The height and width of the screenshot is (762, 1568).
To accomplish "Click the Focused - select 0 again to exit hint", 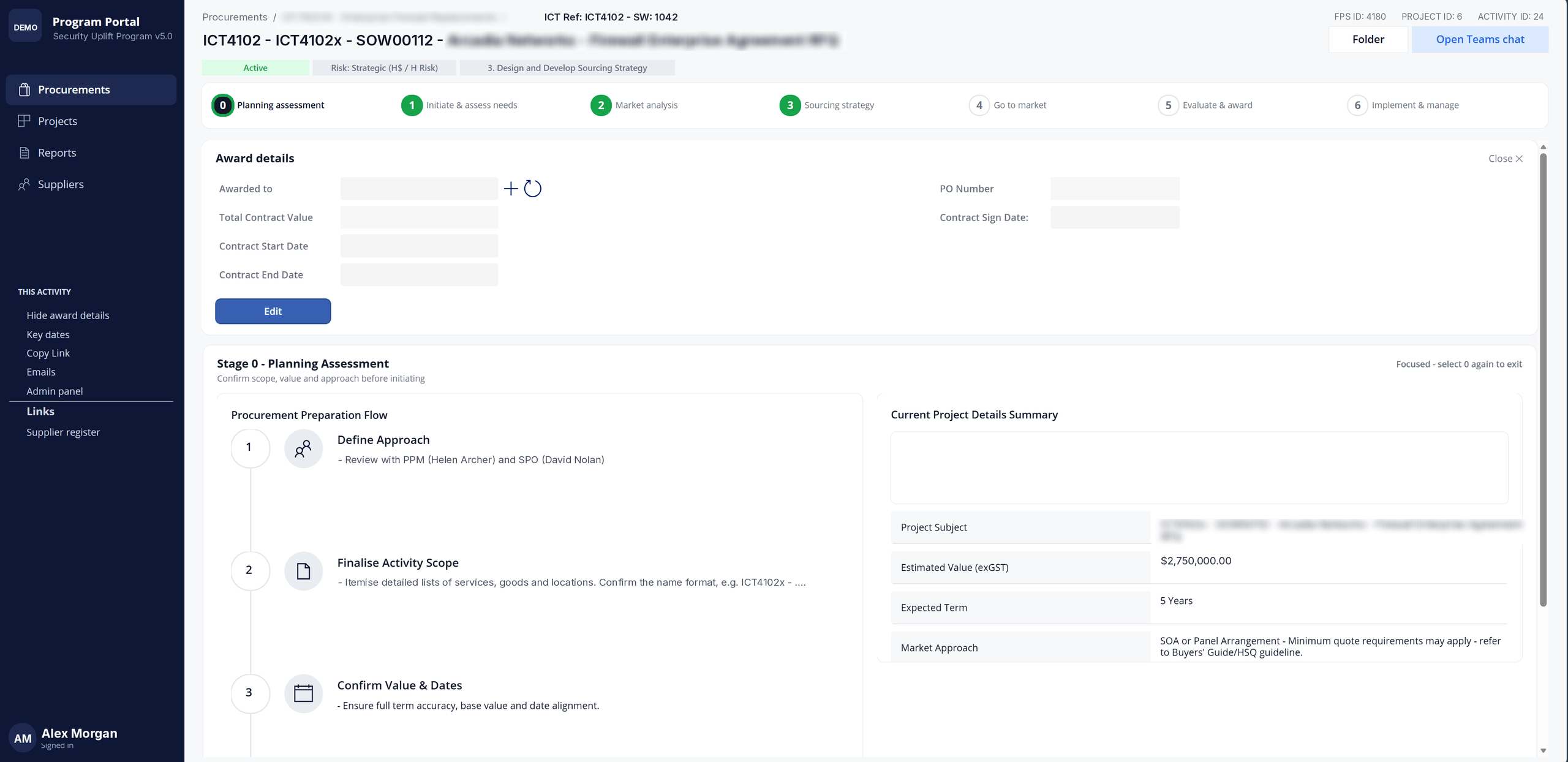I will point(1459,364).
